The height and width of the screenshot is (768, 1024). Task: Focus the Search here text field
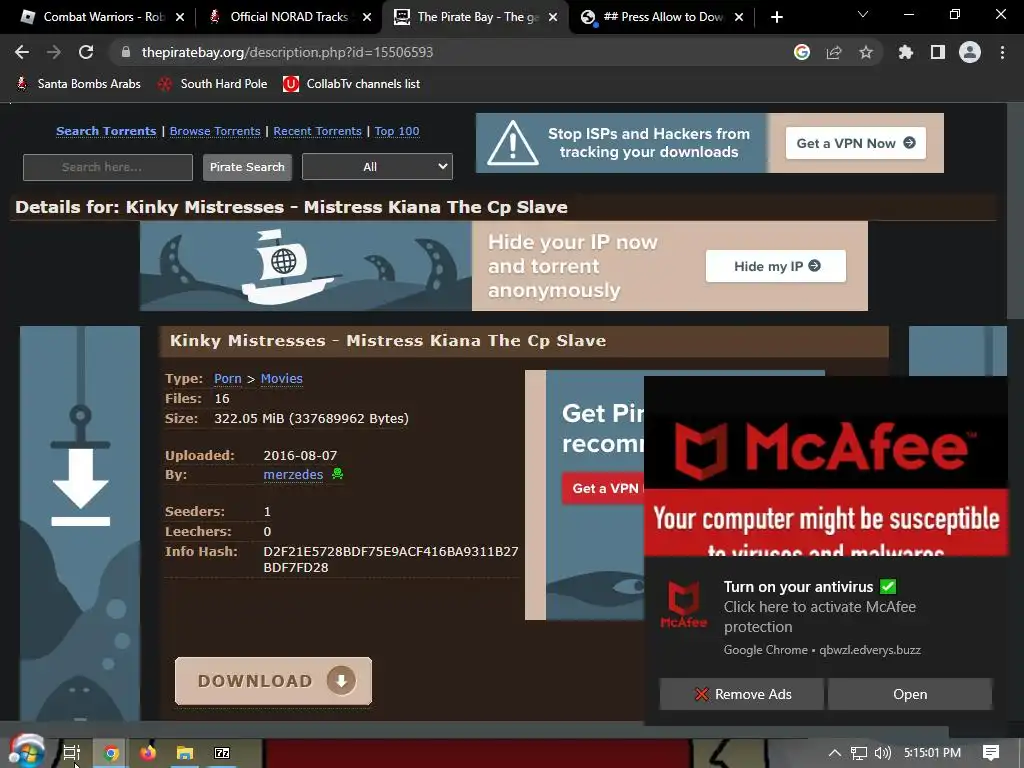click(x=108, y=167)
